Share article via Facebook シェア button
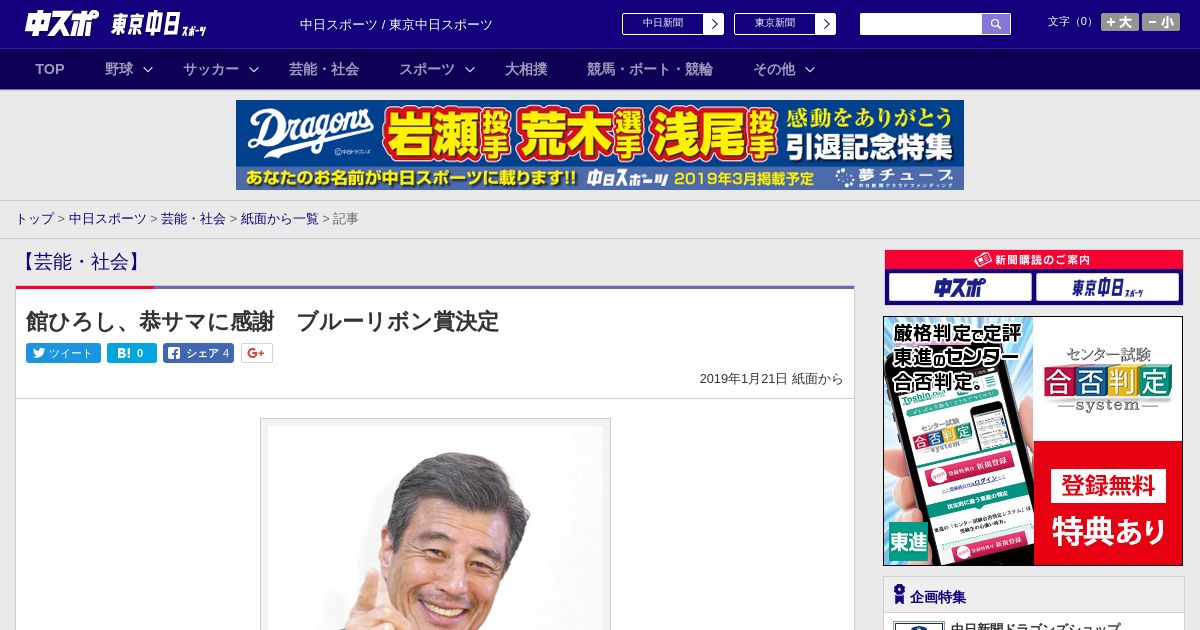Image resolution: width=1200 pixels, height=630 pixels. tap(199, 353)
